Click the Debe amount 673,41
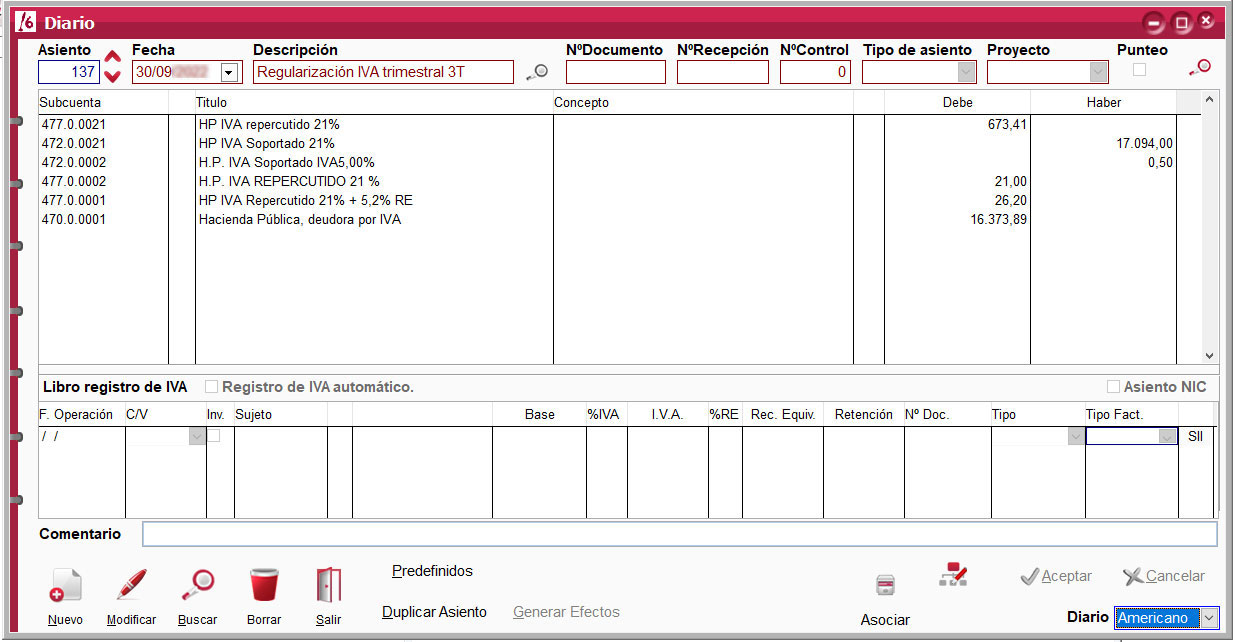1236x642 pixels. point(1006,125)
